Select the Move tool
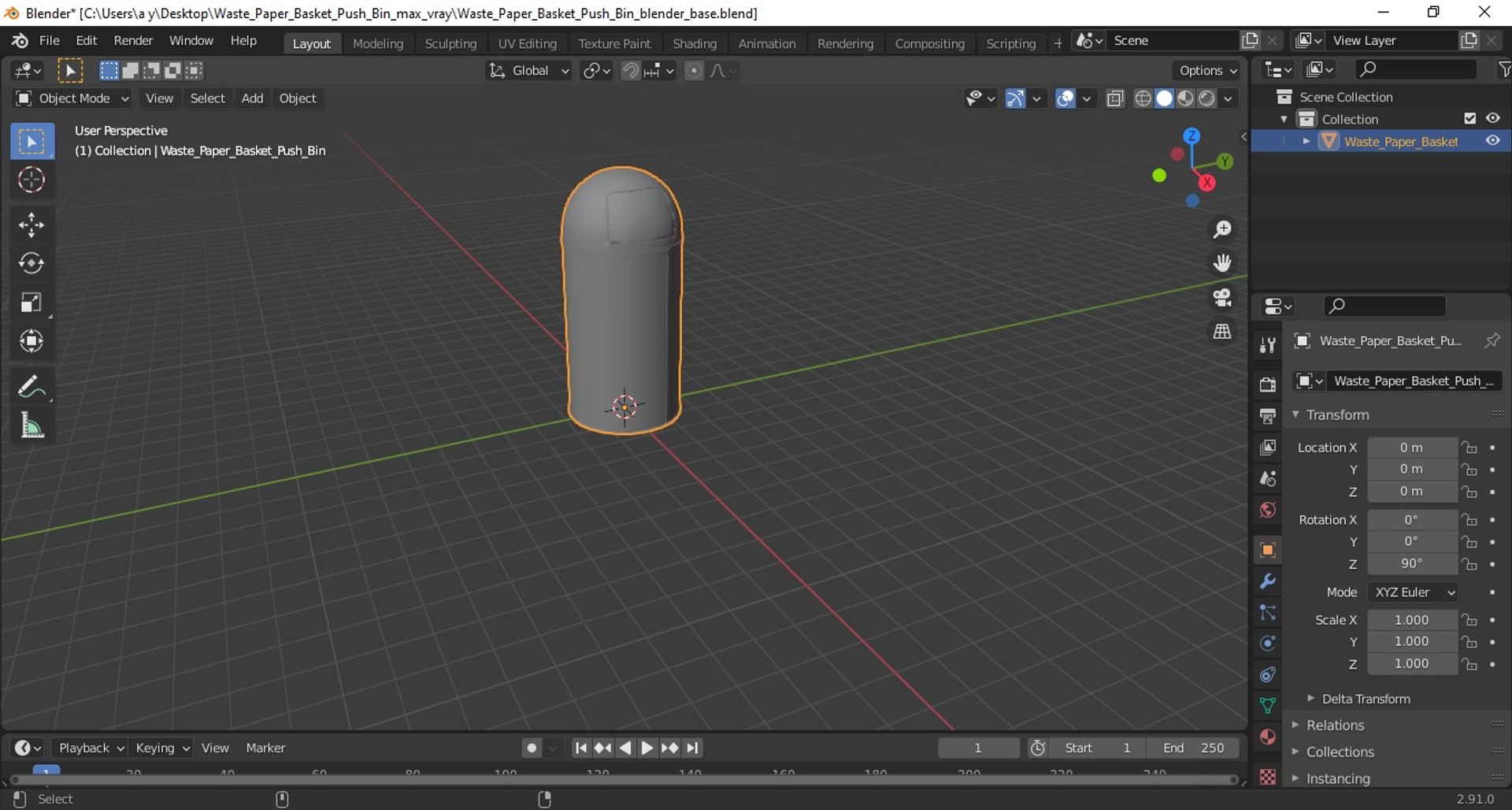The height and width of the screenshot is (810, 1512). (x=31, y=225)
